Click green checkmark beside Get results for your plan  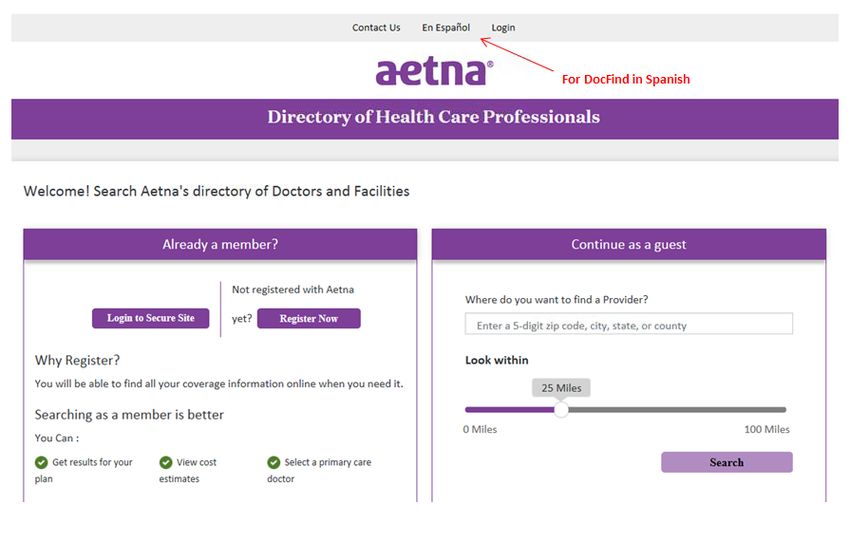click(x=41, y=462)
